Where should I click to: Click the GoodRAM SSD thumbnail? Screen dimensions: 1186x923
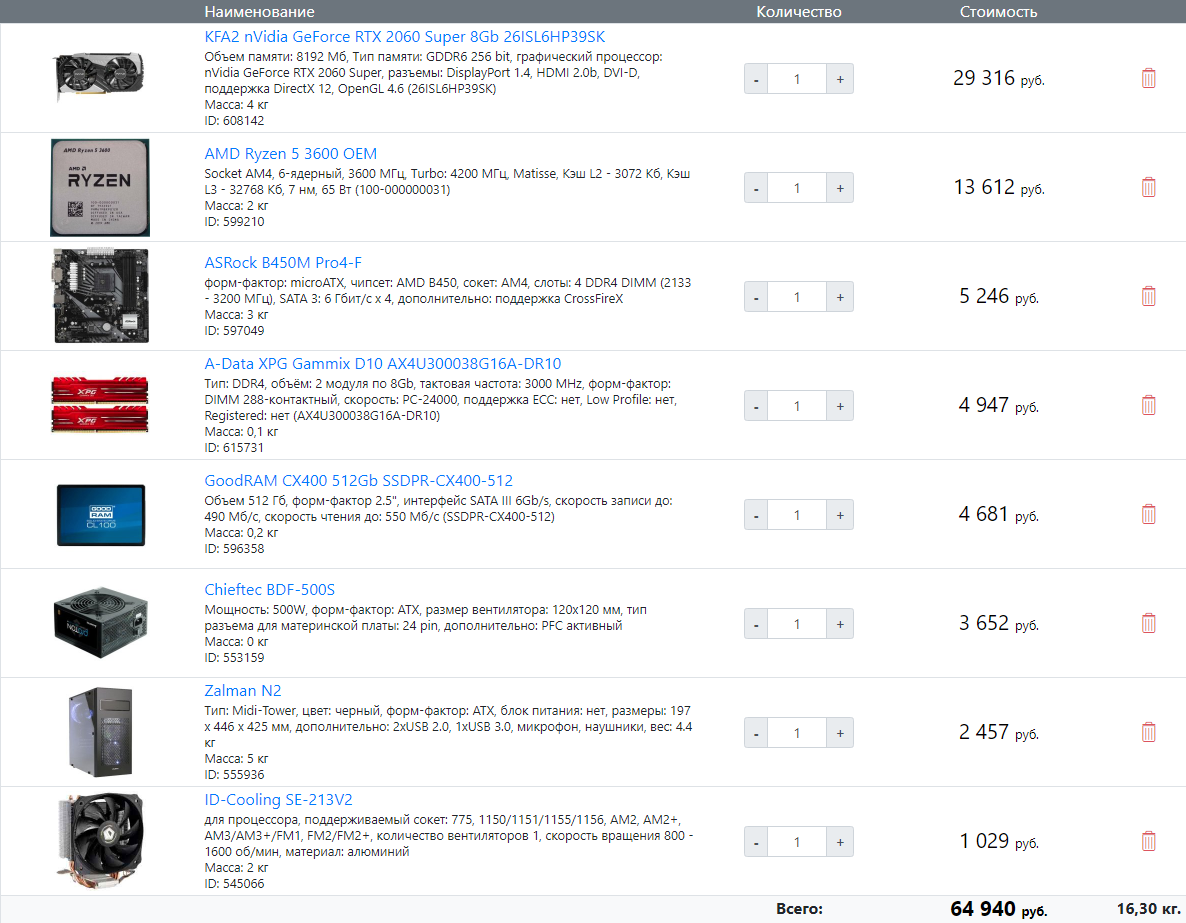(101, 515)
